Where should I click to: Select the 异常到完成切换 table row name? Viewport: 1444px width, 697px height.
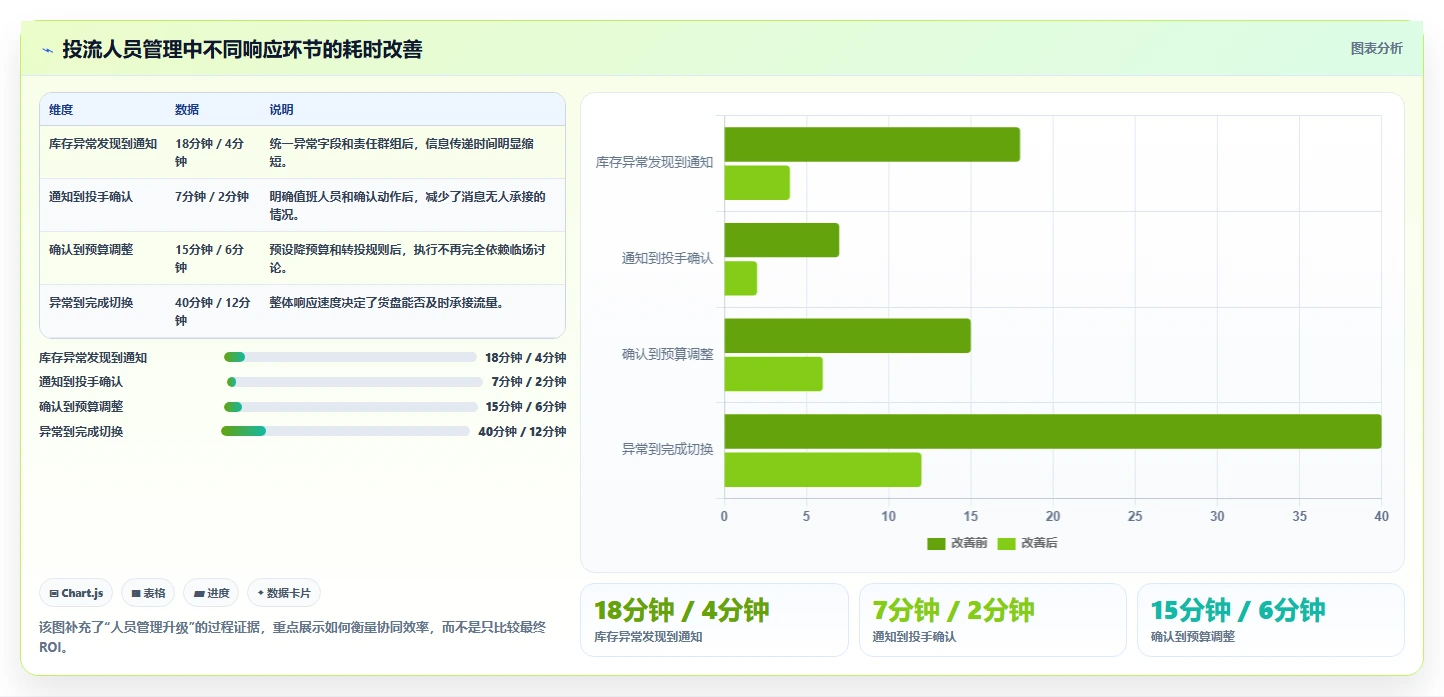point(91,303)
